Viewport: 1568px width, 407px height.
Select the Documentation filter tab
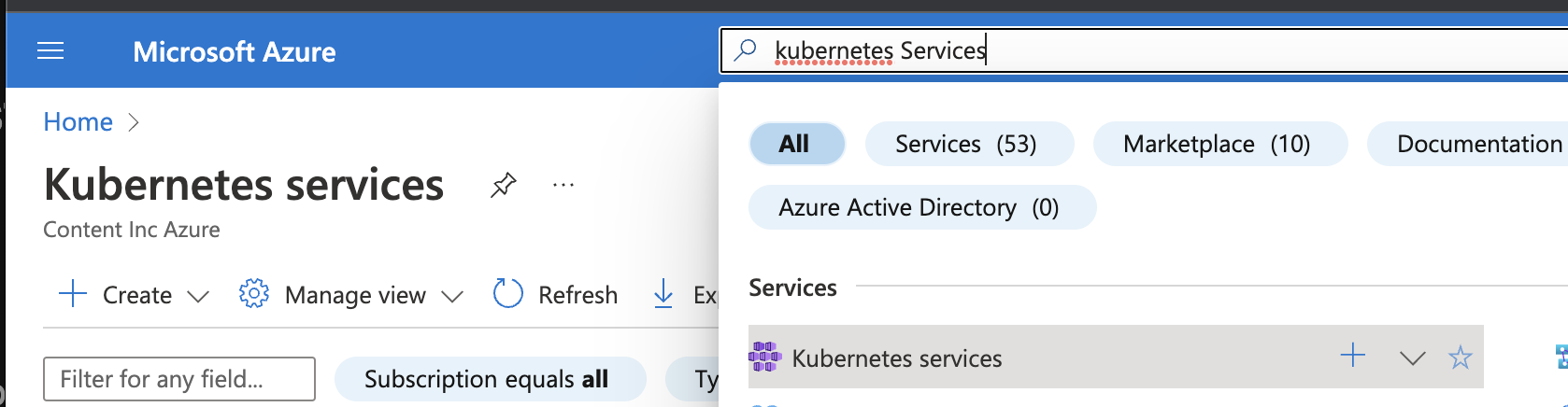pos(1467,144)
